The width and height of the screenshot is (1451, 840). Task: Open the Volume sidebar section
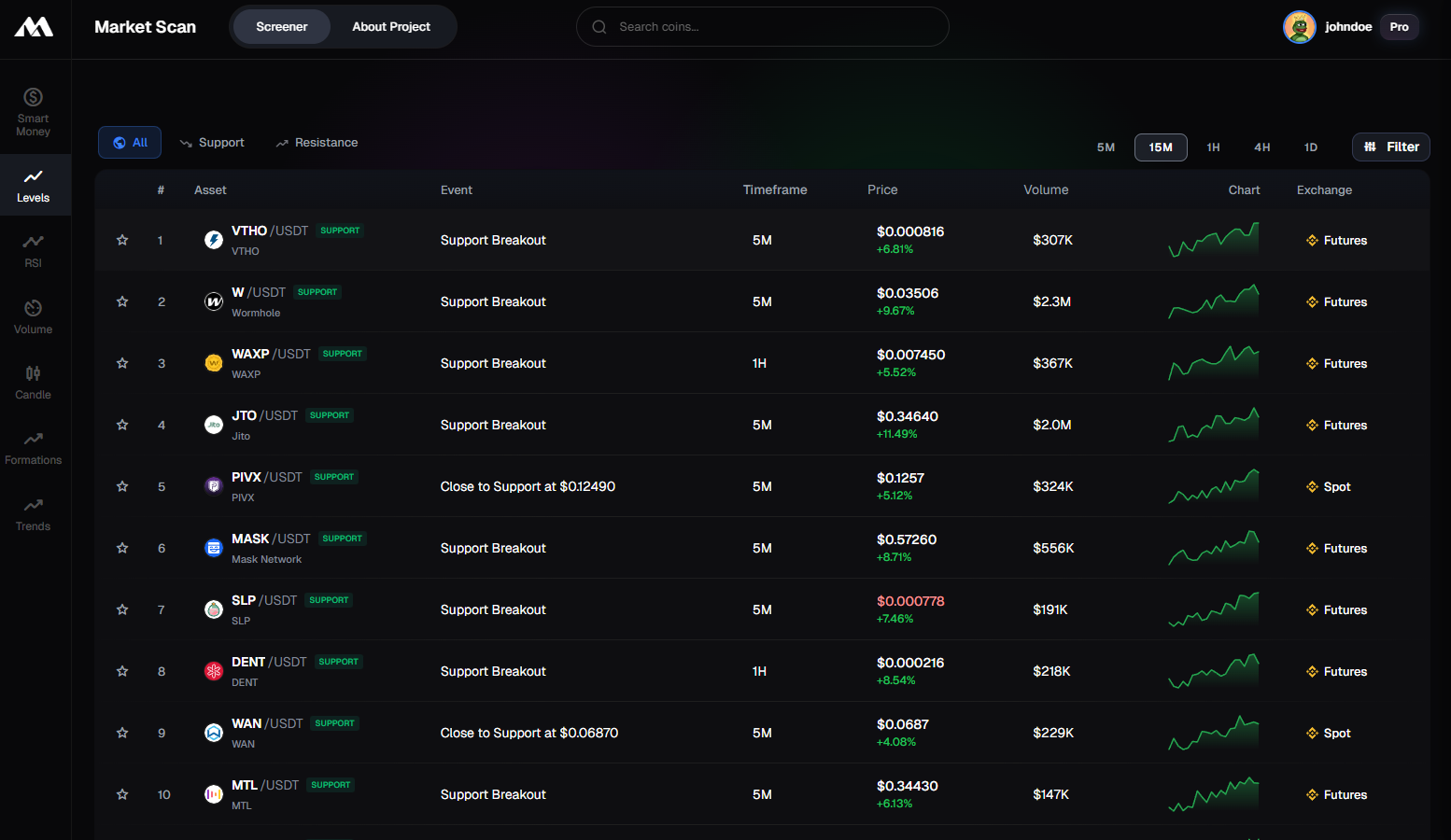point(34,317)
